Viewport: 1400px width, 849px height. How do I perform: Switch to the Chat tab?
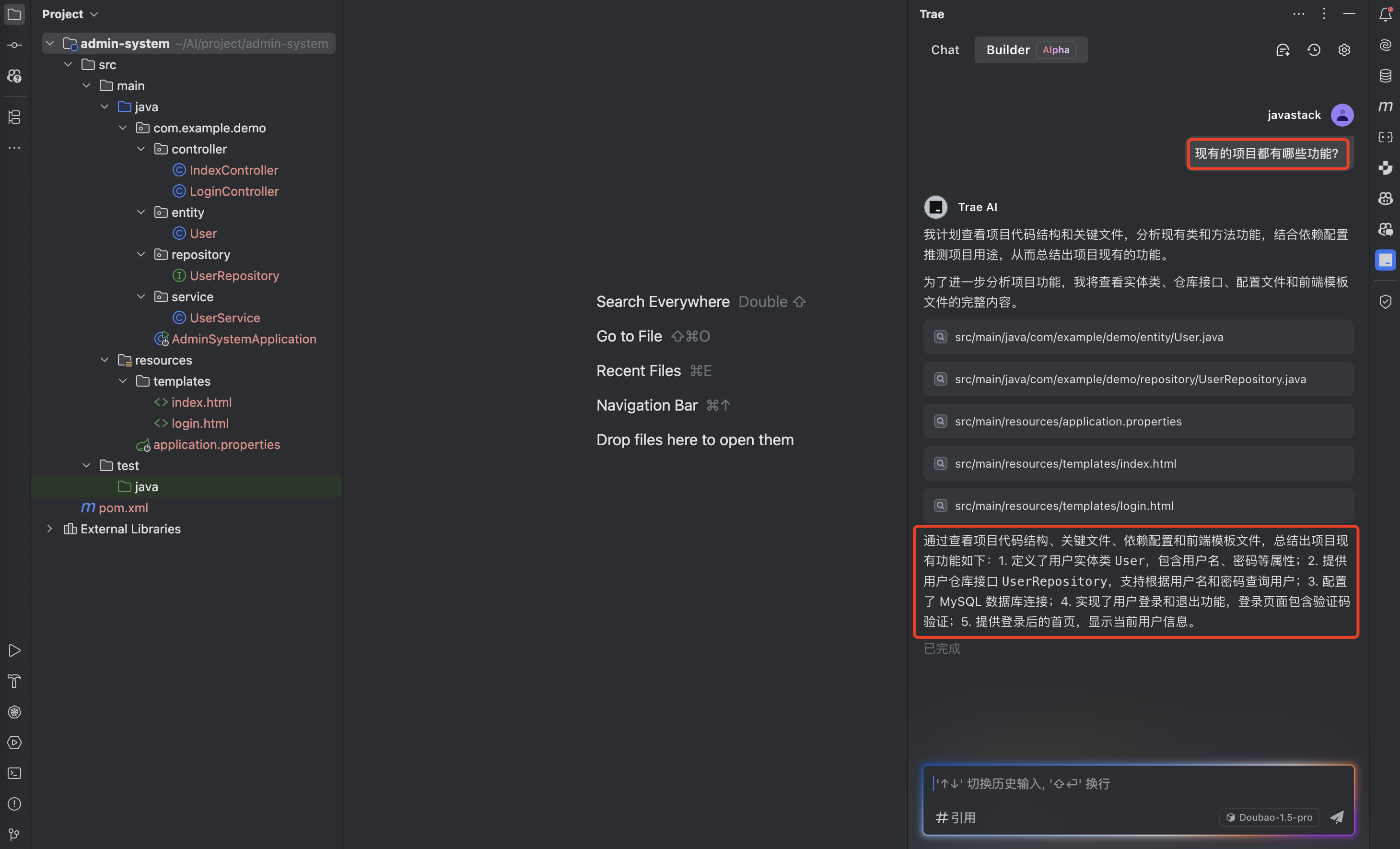tap(945, 50)
